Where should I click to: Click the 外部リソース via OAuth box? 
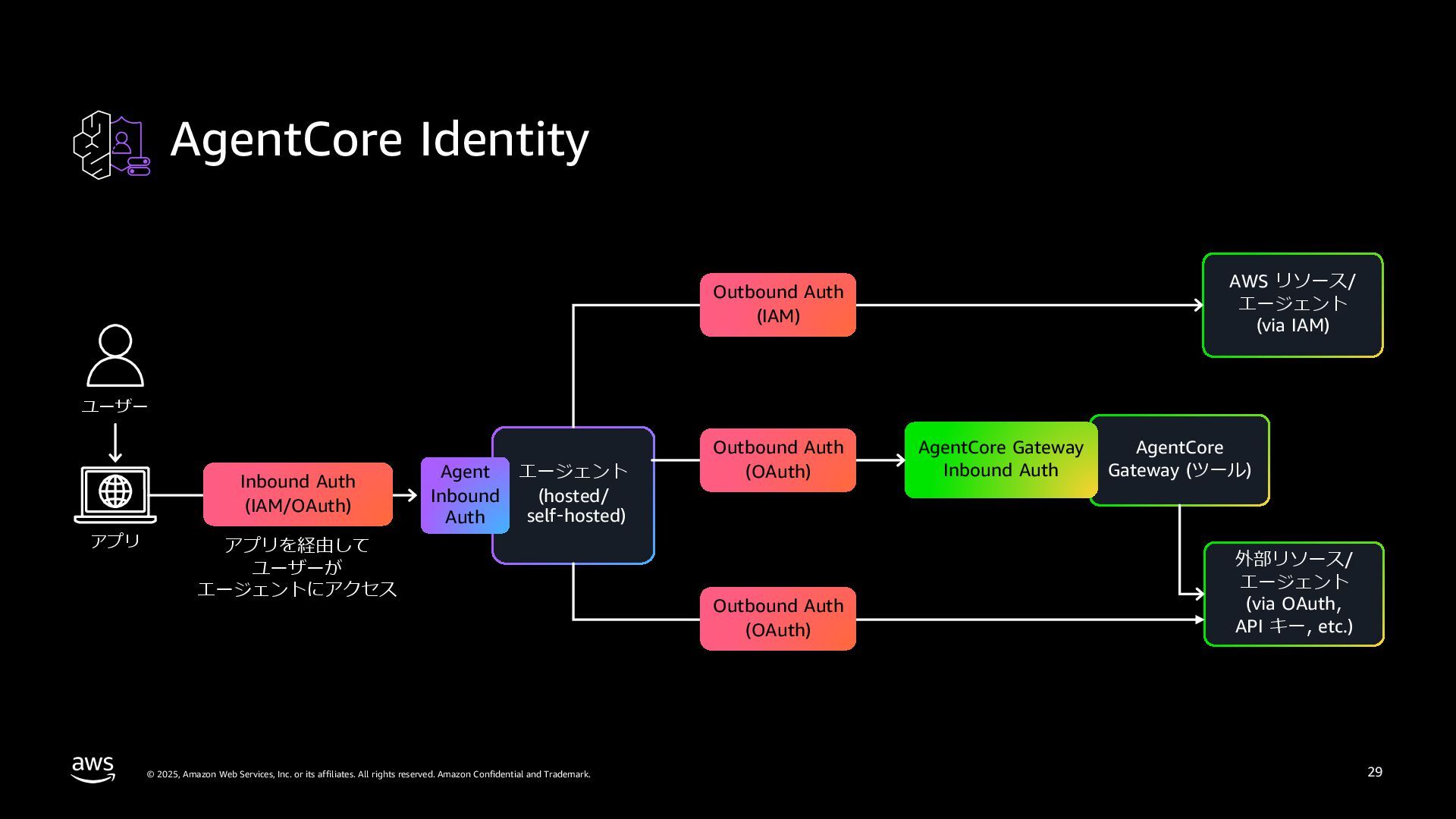pyautogui.click(x=1293, y=593)
